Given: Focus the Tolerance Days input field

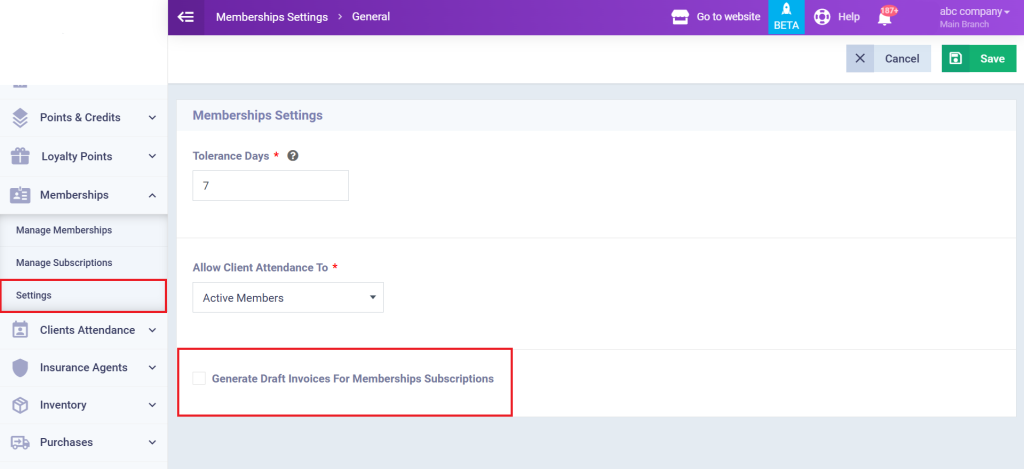Looking at the screenshot, I should (x=270, y=186).
